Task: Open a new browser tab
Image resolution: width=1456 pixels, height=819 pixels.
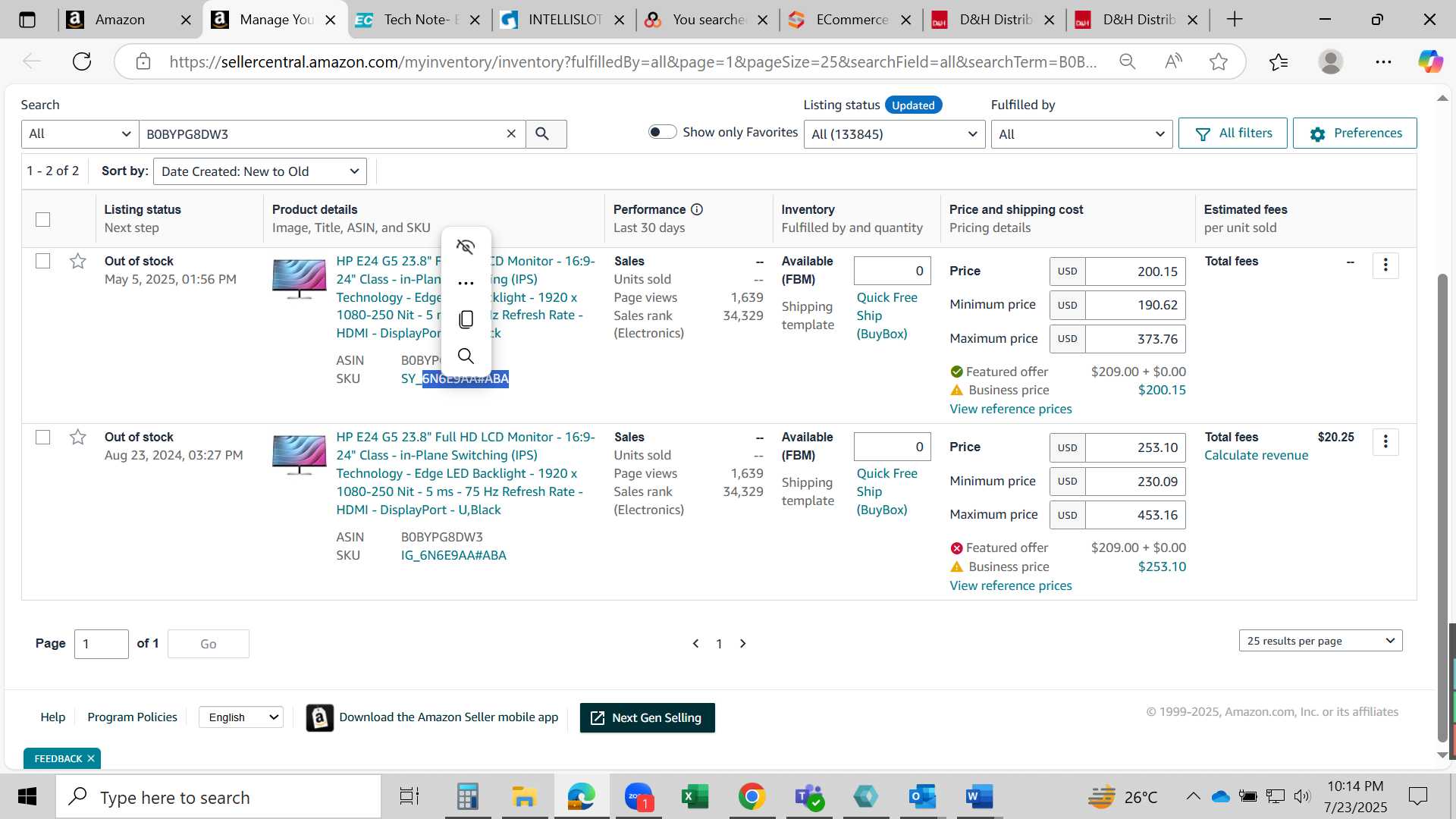Action: [1235, 20]
